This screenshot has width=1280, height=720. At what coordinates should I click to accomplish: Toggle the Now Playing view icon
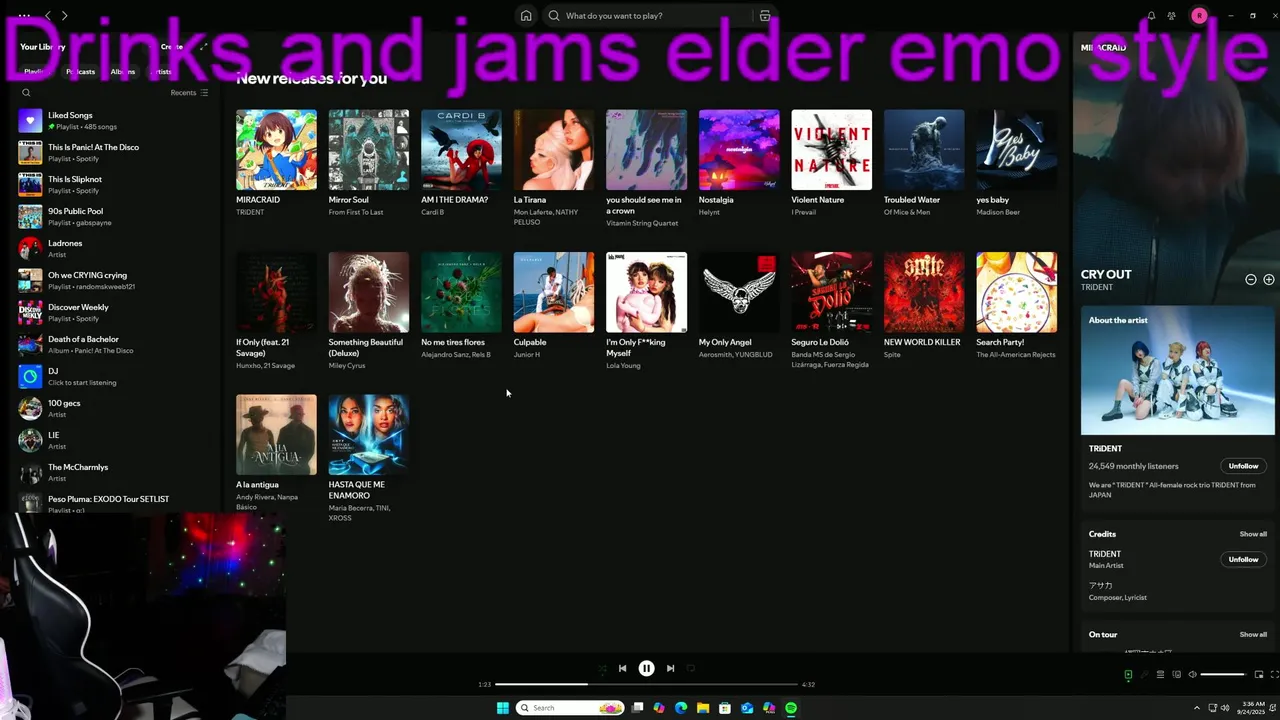pos(1128,675)
